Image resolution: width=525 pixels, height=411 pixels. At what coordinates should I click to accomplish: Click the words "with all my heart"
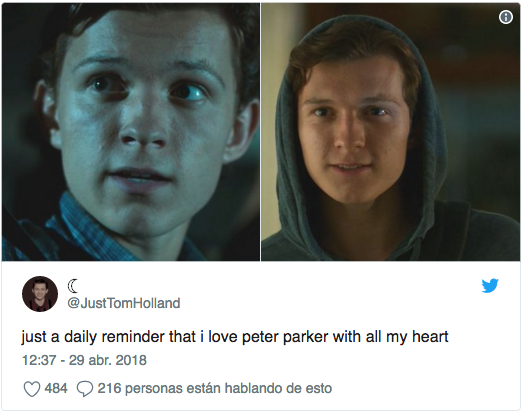(390, 337)
